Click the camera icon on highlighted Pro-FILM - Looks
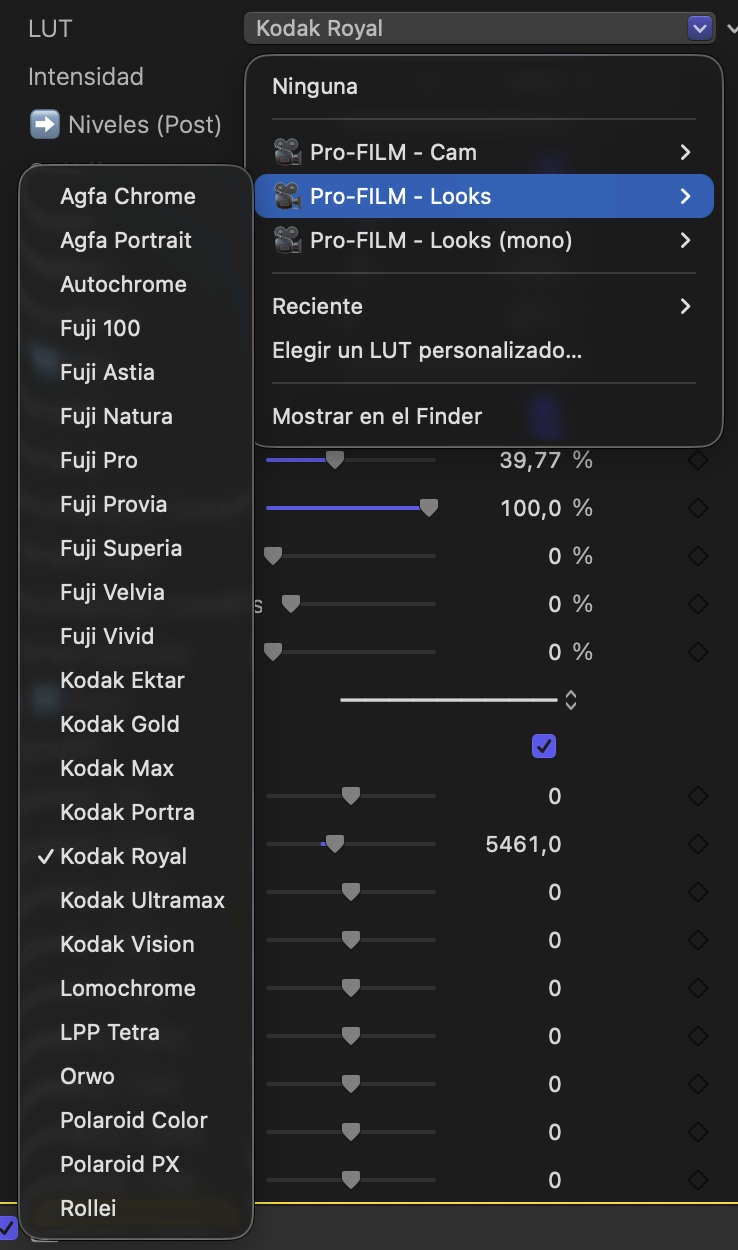The width and height of the screenshot is (738, 1250). coord(288,196)
